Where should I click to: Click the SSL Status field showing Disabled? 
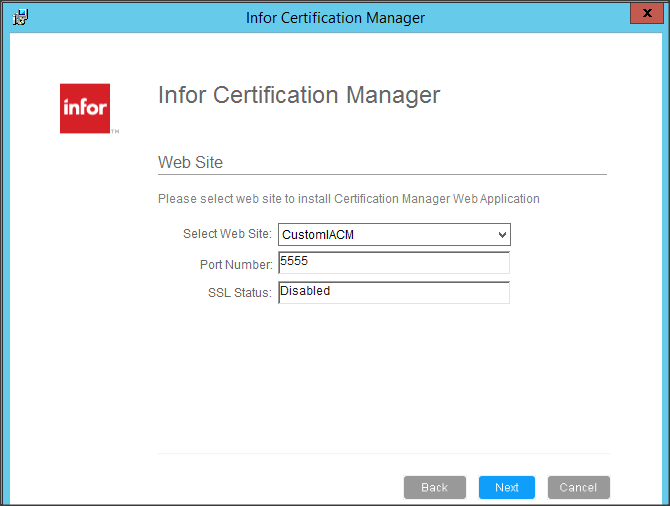pyautogui.click(x=394, y=292)
